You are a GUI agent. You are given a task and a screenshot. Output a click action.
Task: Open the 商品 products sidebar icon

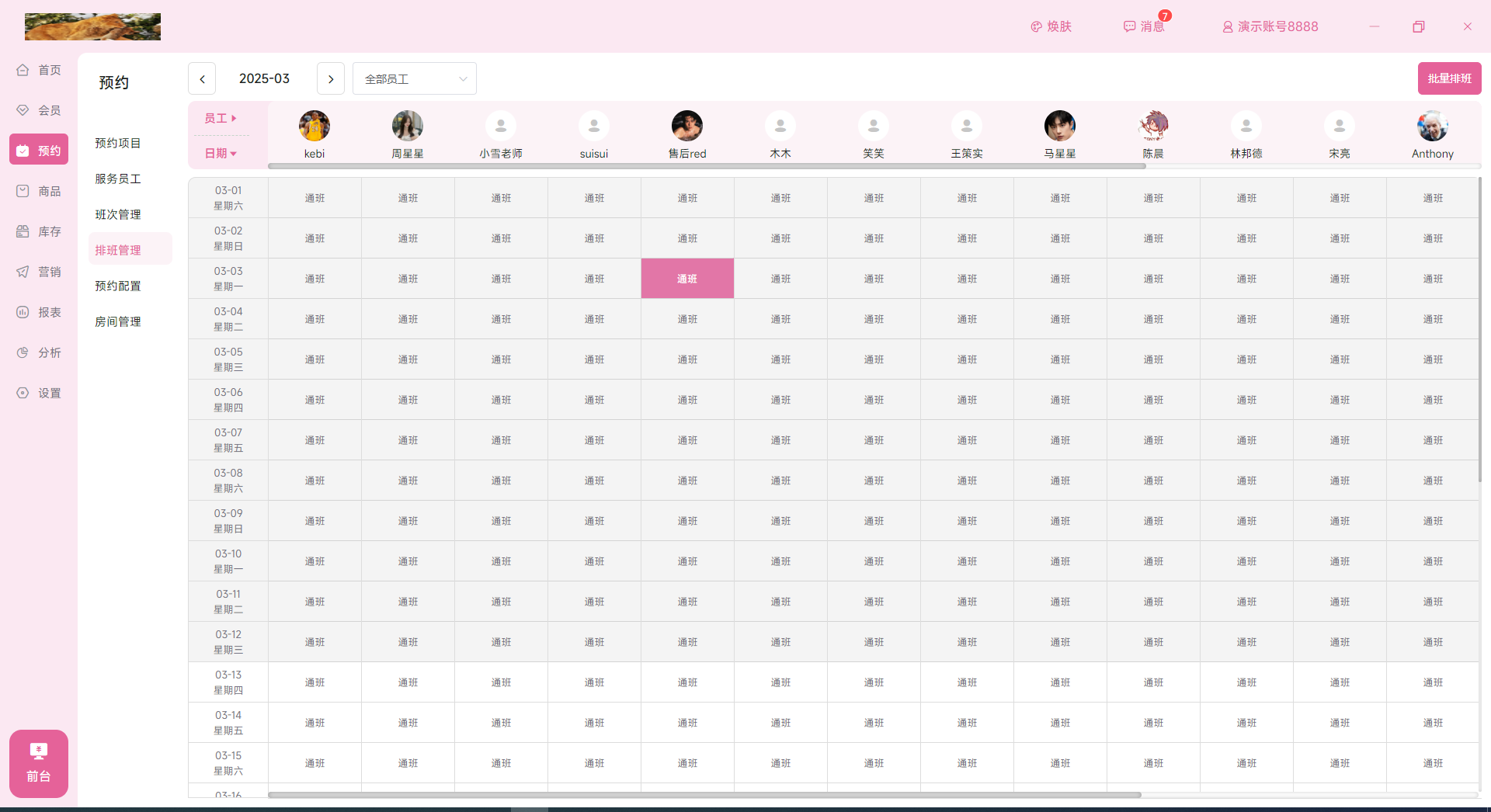point(23,191)
